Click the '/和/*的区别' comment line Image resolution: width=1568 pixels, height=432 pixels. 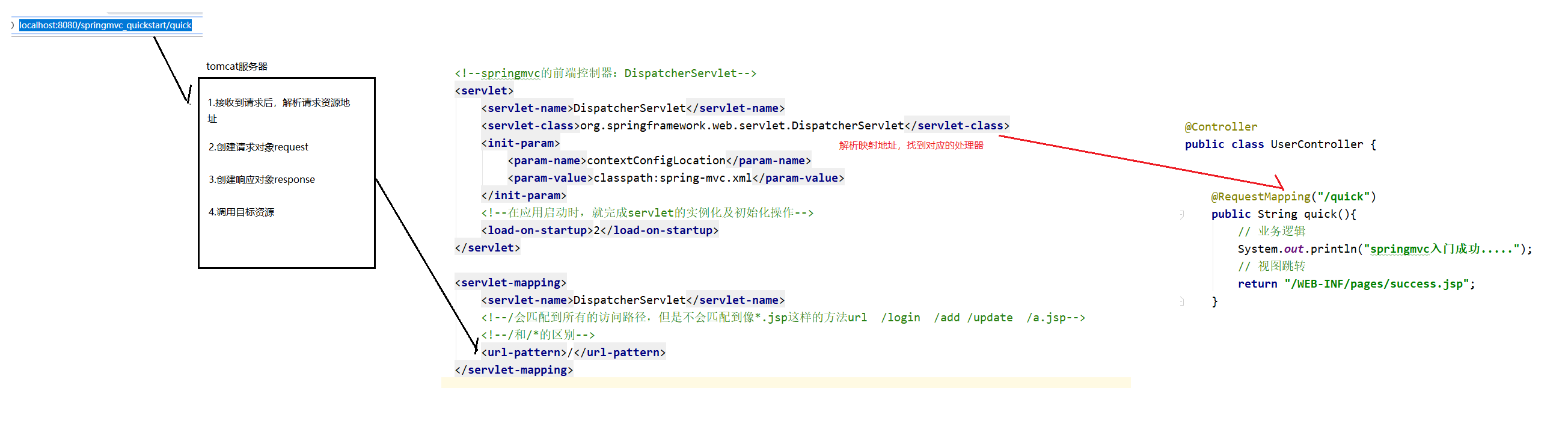tap(537, 335)
